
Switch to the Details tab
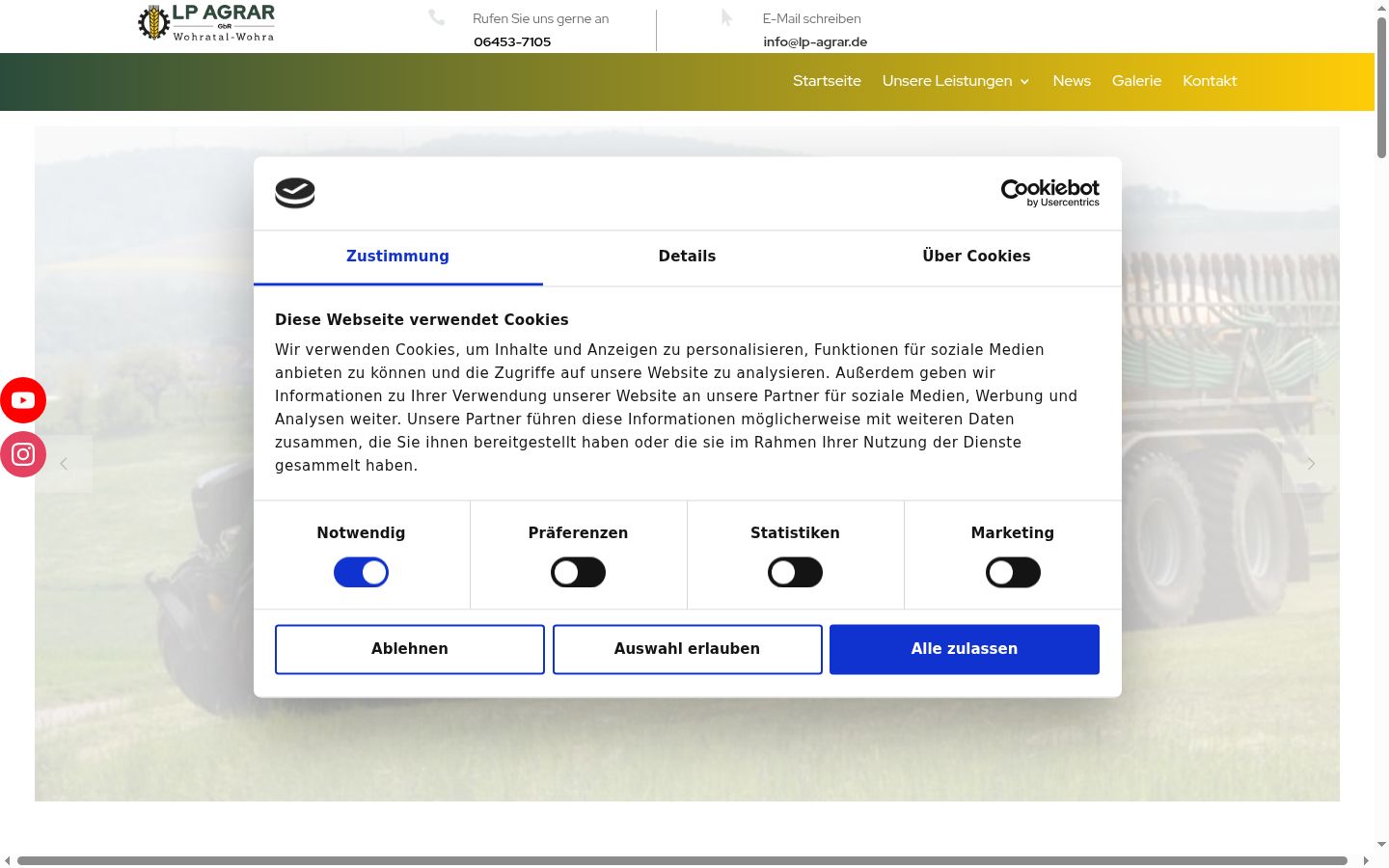tap(688, 257)
